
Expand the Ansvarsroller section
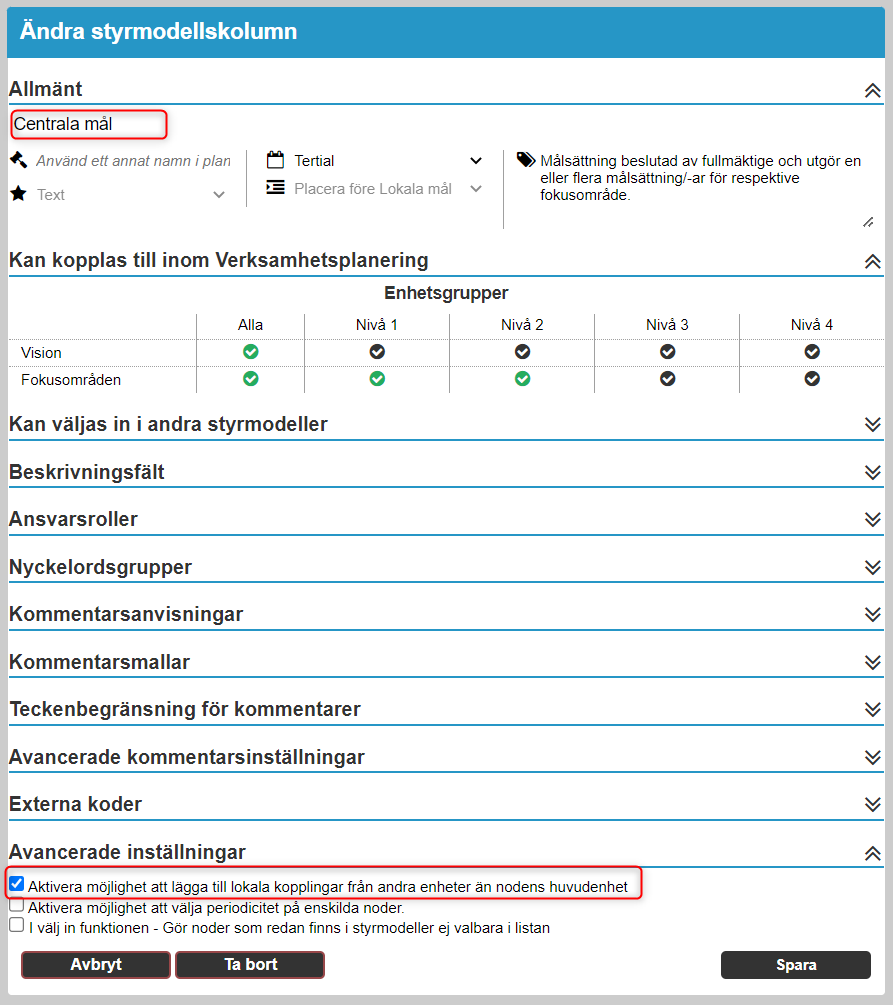(872, 519)
